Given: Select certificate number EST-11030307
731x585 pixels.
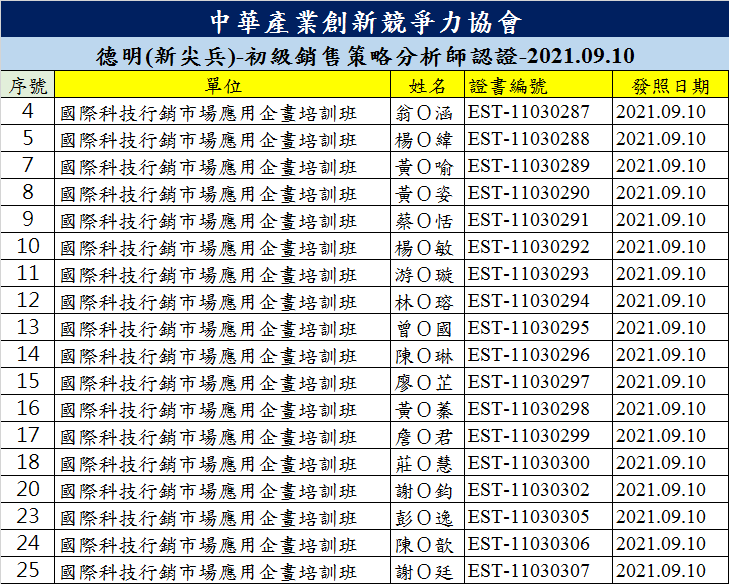Looking at the screenshot, I should point(529,571).
